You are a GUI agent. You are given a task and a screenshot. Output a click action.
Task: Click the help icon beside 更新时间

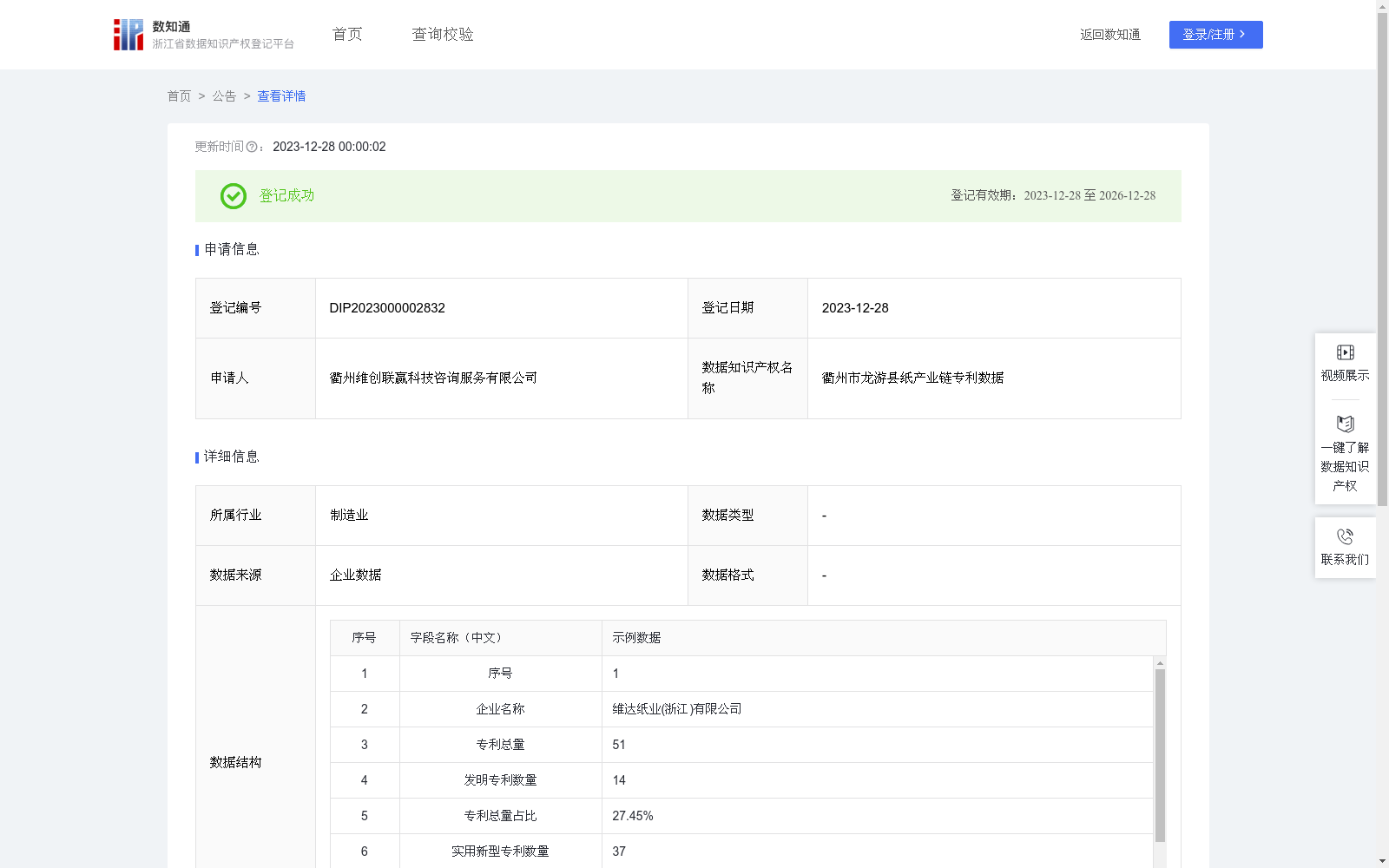point(252,148)
